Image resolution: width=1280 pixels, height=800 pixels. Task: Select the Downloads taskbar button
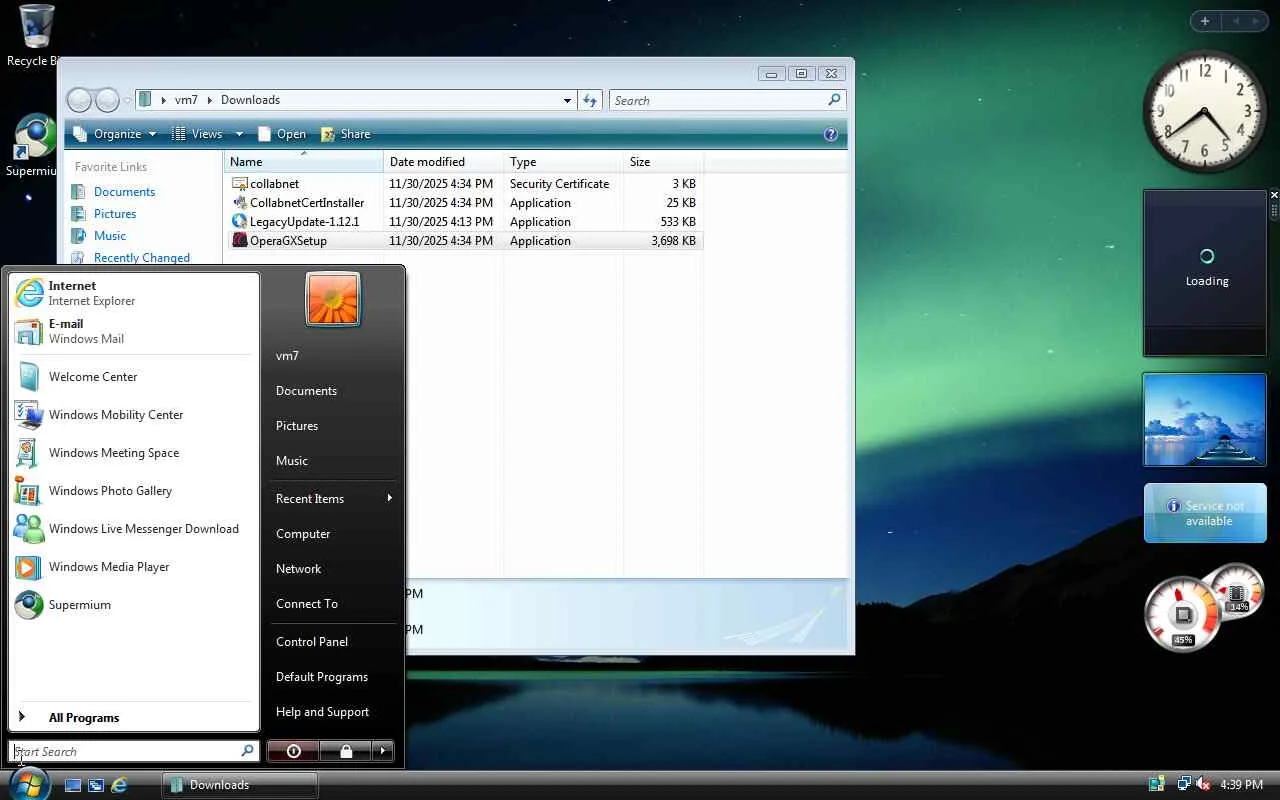tap(240, 785)
